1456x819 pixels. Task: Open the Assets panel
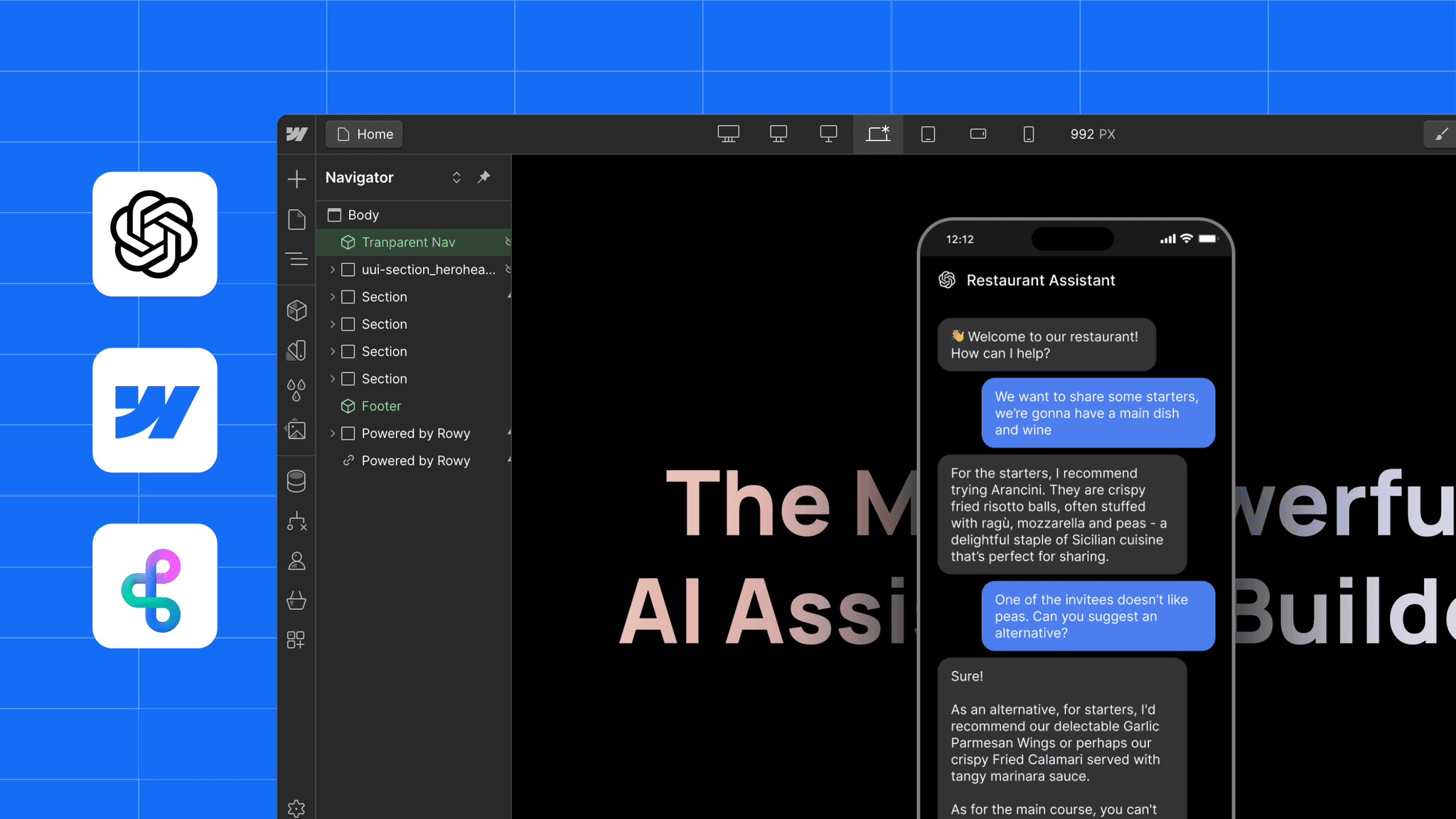pos(296,429)
